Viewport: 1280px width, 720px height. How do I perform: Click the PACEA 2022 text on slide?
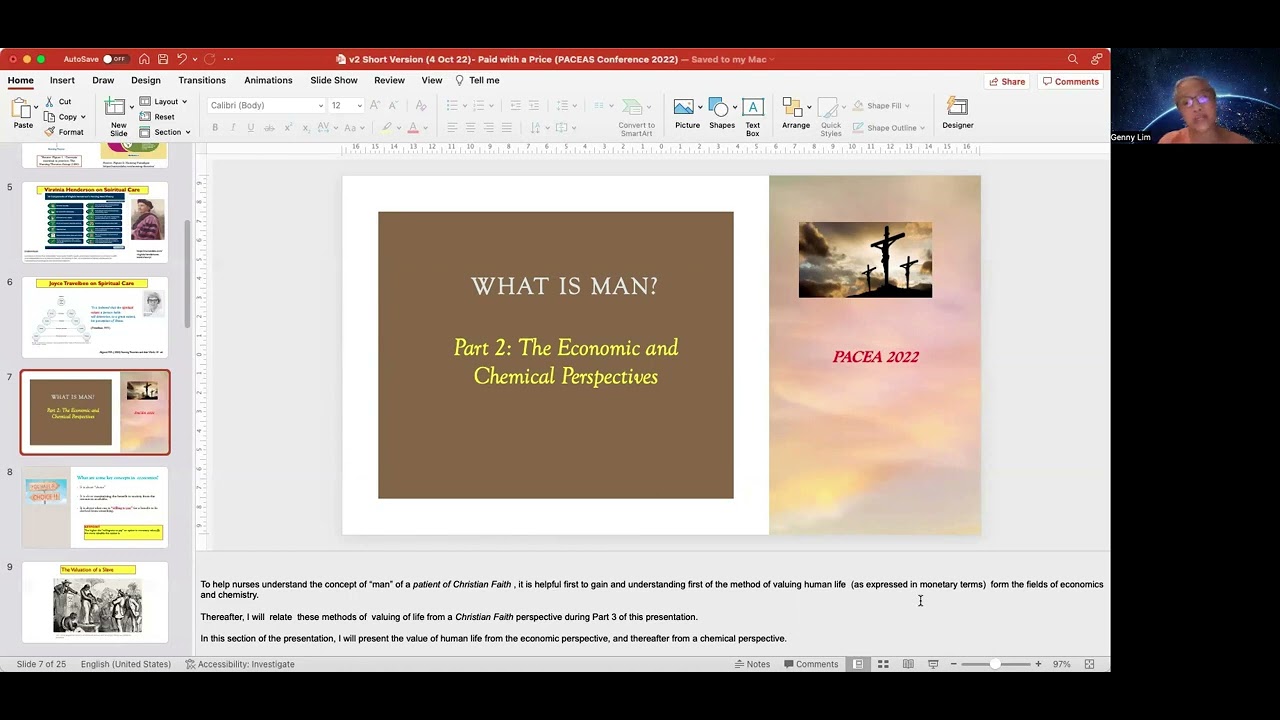click(875, 357)
